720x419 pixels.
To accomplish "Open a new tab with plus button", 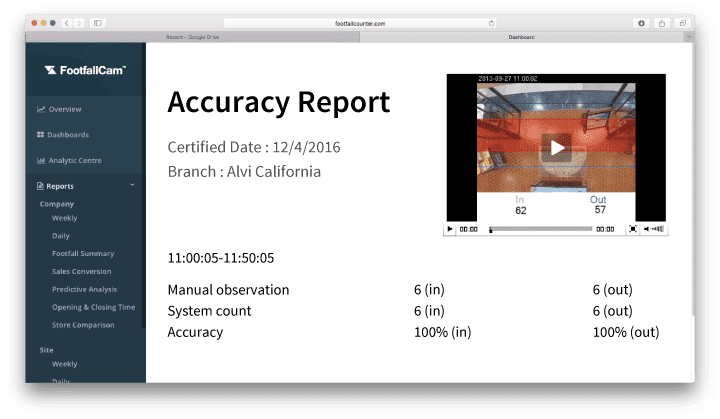I will click(x=688, y=37).
